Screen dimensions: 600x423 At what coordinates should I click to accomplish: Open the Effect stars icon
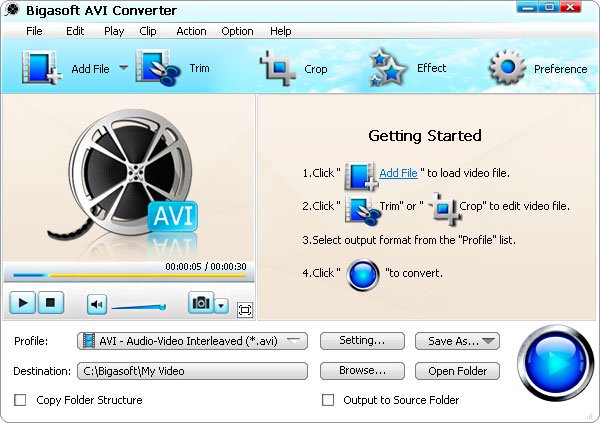387,67
